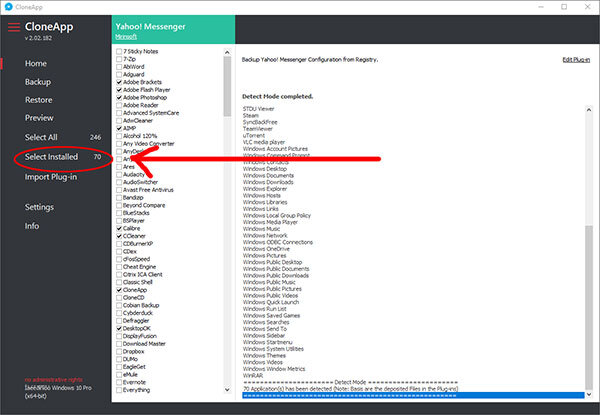Click 'no administrative rights' status text

point(54,380)
